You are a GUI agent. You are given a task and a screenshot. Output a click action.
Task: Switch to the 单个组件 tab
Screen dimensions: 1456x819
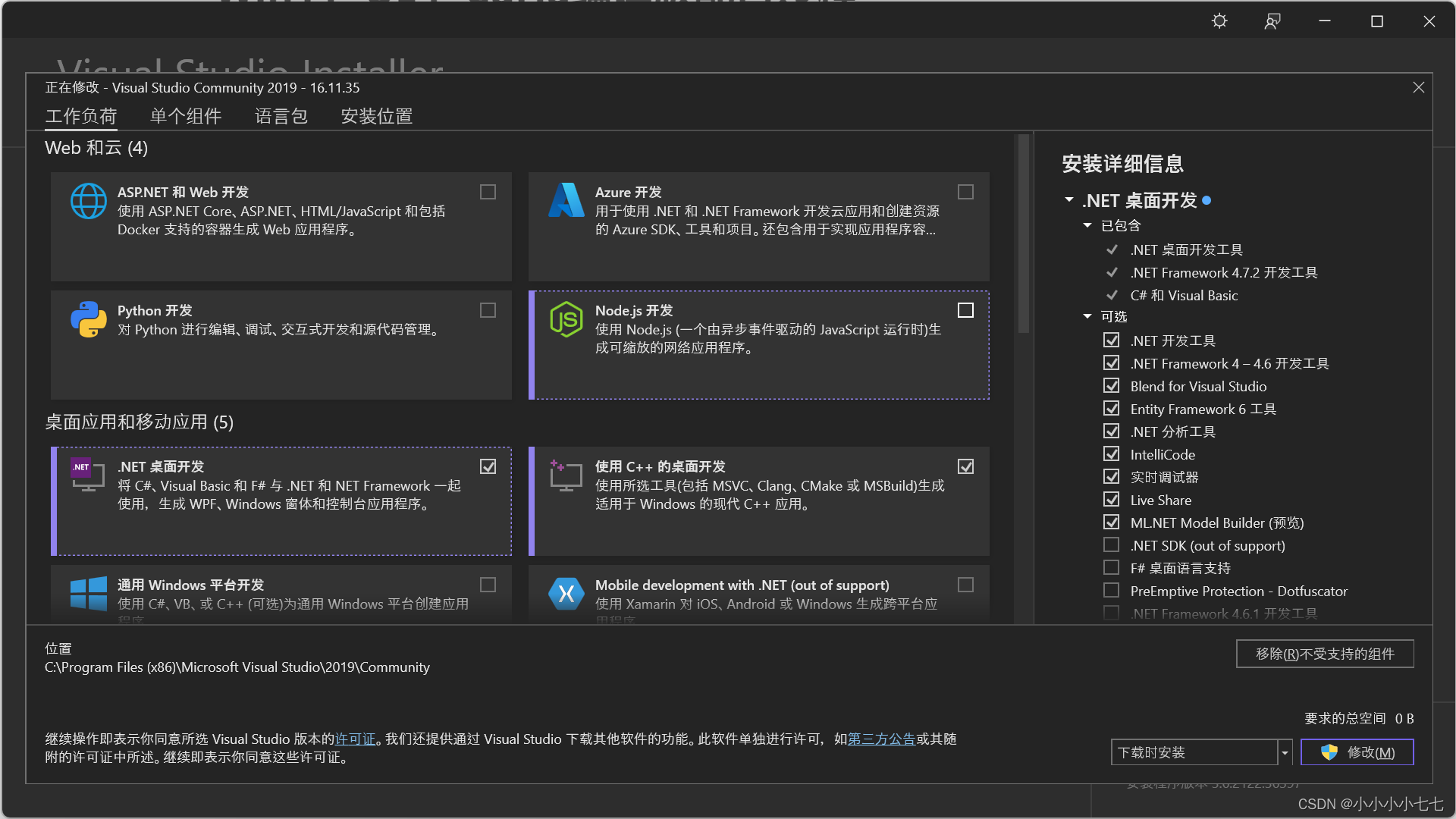[x=186, y=116]
